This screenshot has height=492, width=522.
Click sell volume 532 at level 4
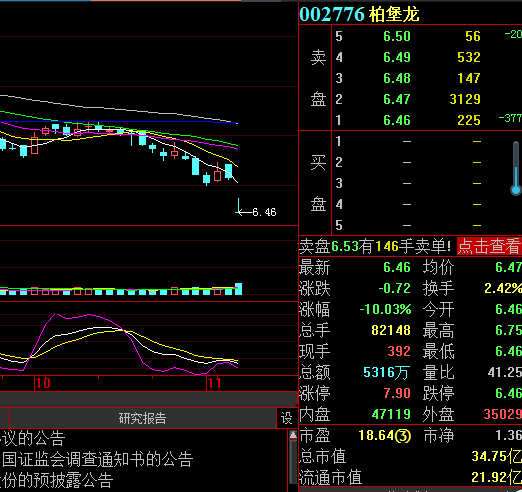pyautogui.click(x=469, y=57)
